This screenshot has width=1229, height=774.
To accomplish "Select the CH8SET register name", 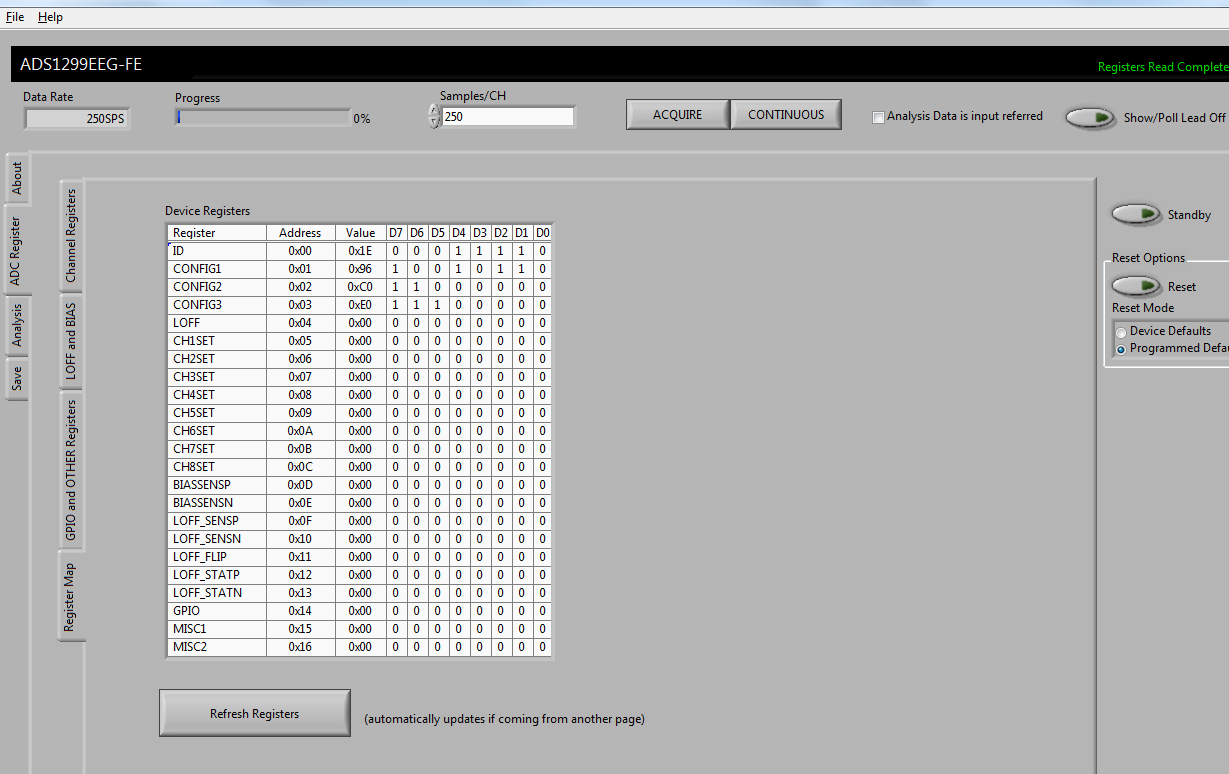I will tap(194, 467).
